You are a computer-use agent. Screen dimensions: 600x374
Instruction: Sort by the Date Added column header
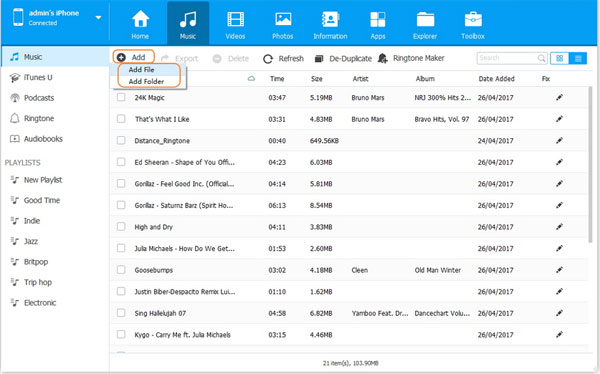[496, 79]
